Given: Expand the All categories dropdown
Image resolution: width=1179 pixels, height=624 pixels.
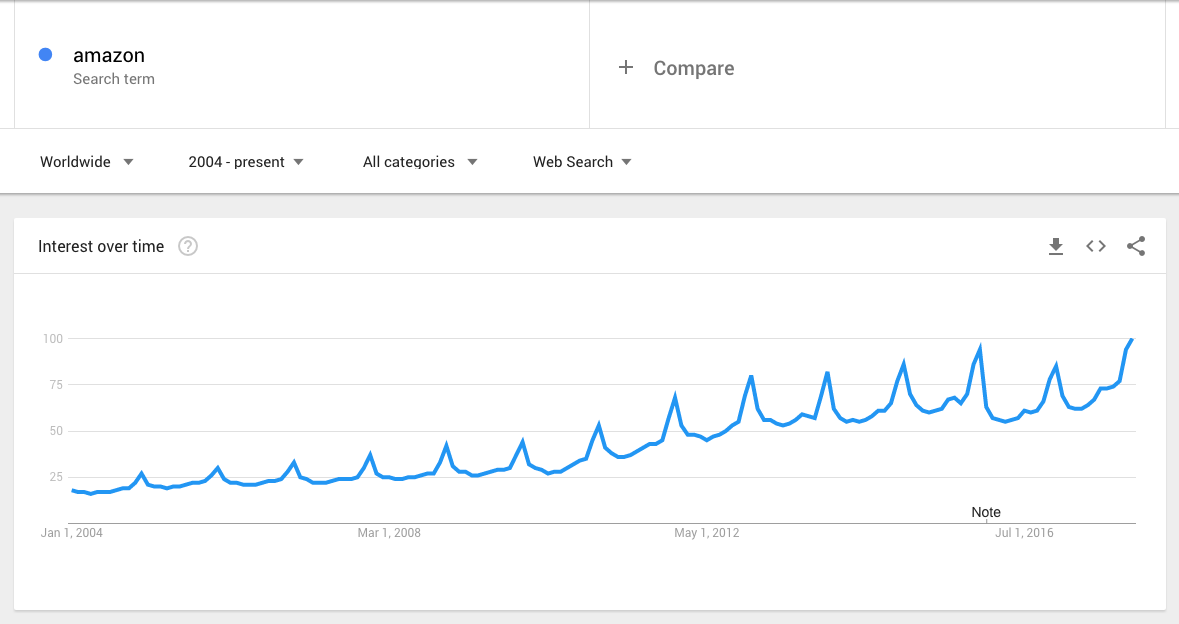Looking at the screenshot, I should point(420,162).
